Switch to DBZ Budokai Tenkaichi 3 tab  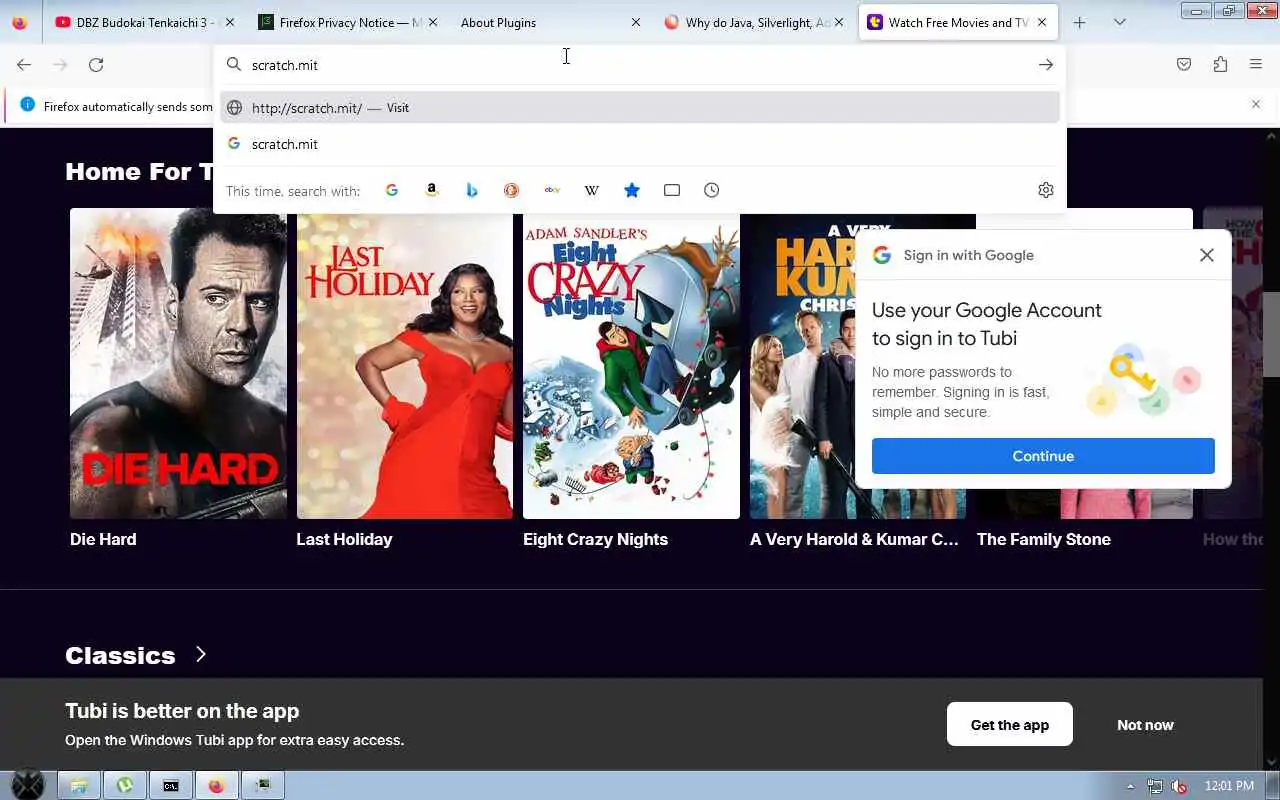(x=146, y=22)
